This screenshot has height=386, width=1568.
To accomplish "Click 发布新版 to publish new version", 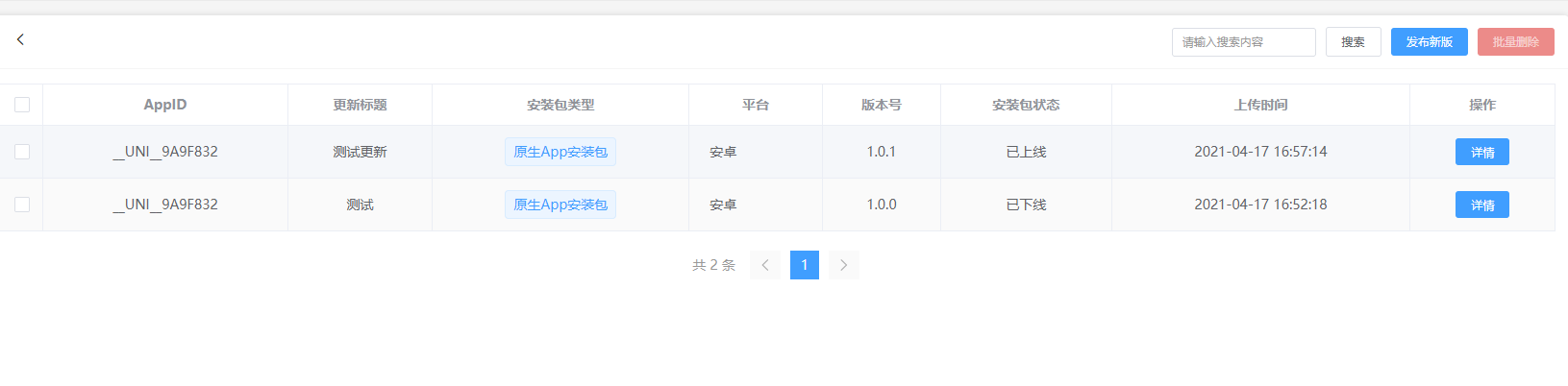I will (1429, 42).
